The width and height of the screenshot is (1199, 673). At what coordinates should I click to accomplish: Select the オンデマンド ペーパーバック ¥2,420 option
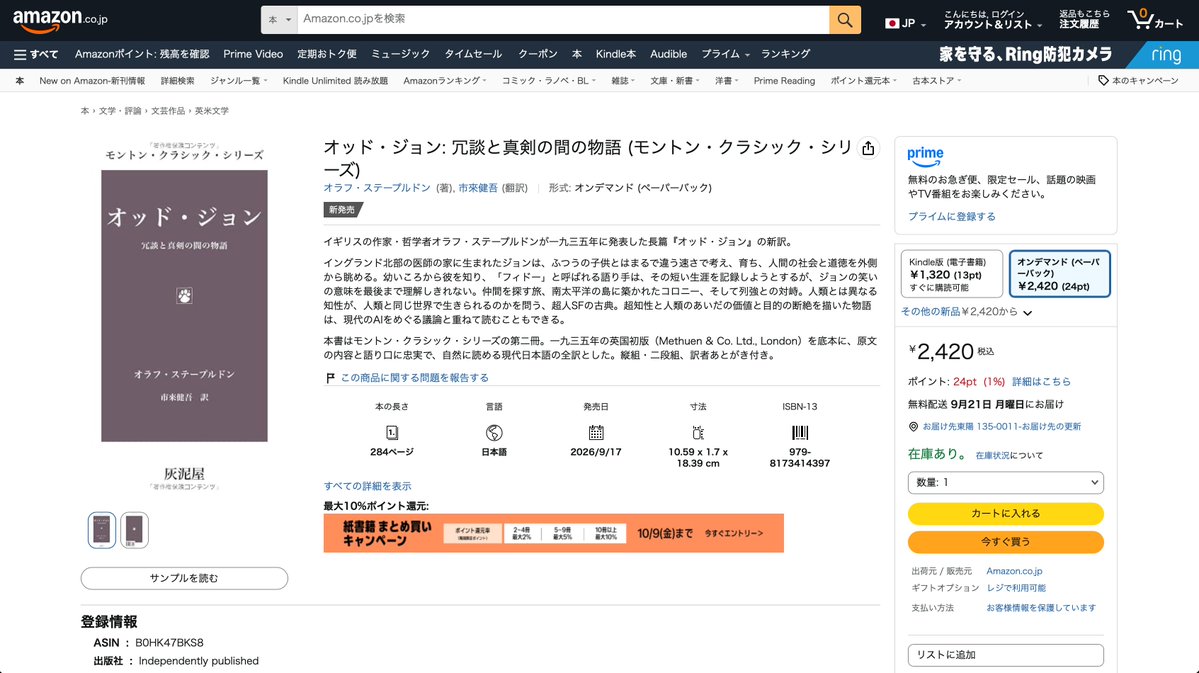click(x=1059, y=274)
